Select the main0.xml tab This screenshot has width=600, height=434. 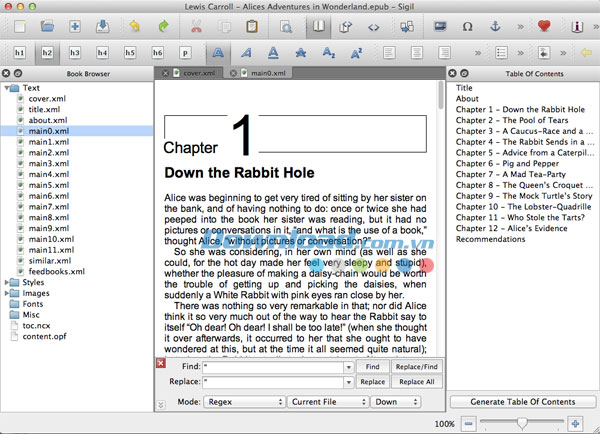tap(266, 73)
